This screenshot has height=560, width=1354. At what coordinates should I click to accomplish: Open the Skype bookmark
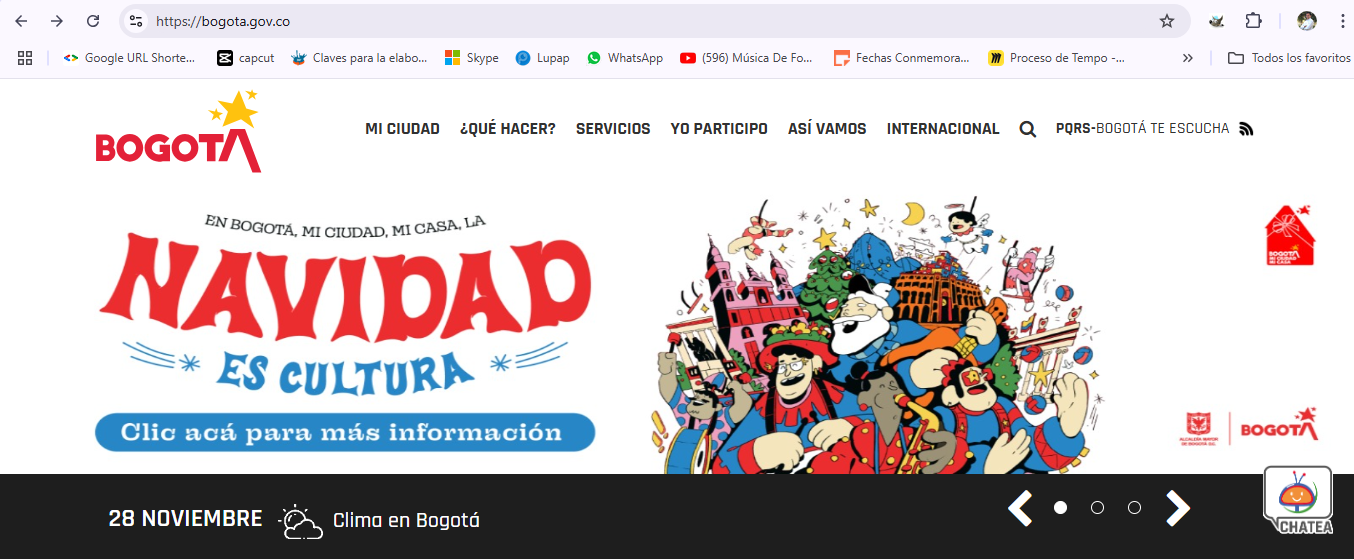click(472, 58)
